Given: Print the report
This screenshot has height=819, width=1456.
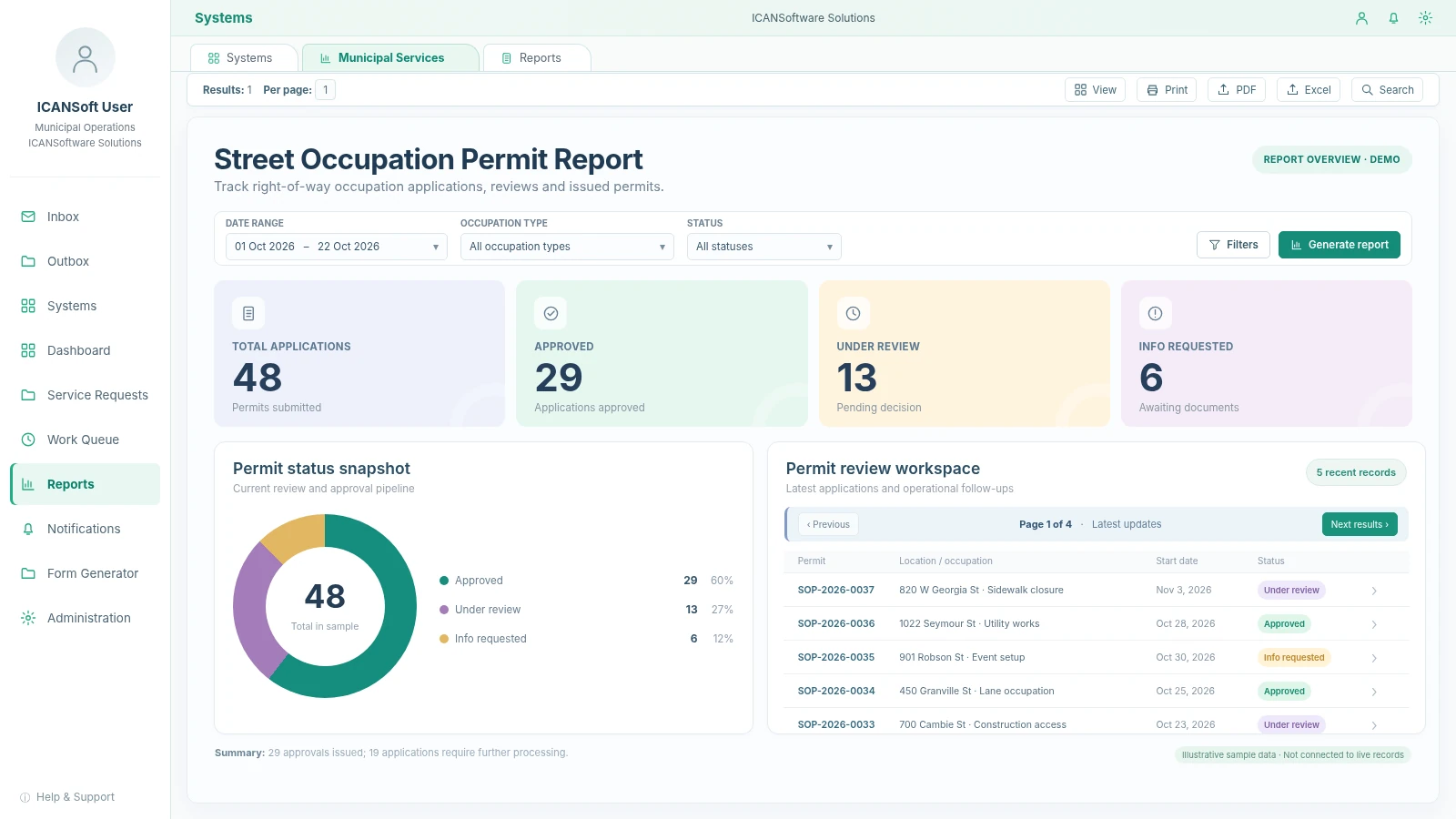Looking at the screenshot, I should (x=1167, y=90).
